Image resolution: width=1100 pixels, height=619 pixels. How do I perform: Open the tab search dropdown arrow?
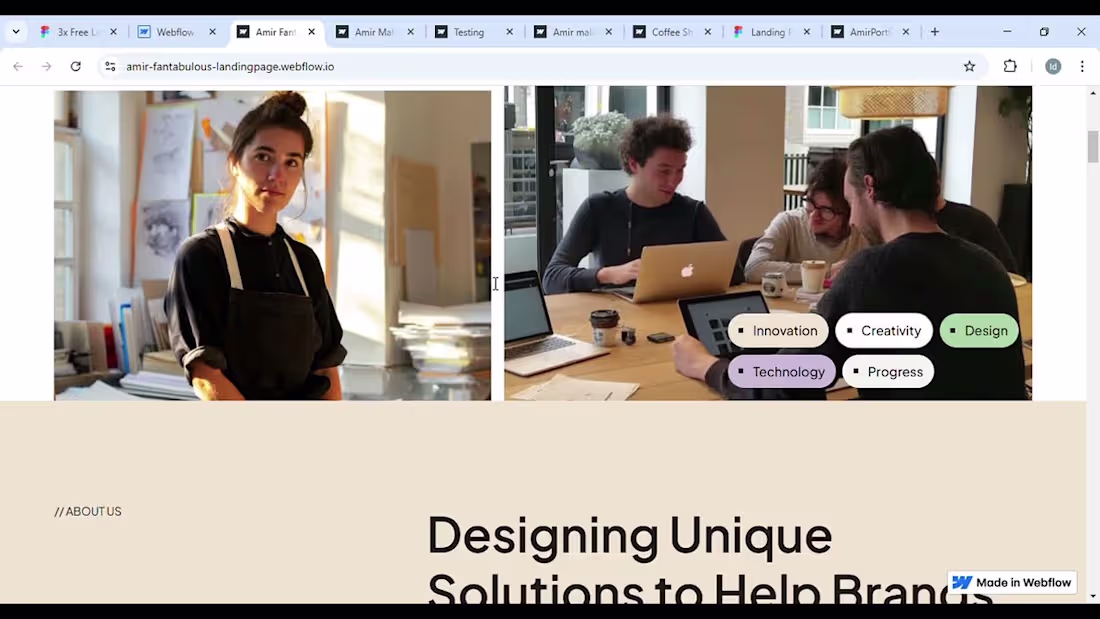click(15, 31)
